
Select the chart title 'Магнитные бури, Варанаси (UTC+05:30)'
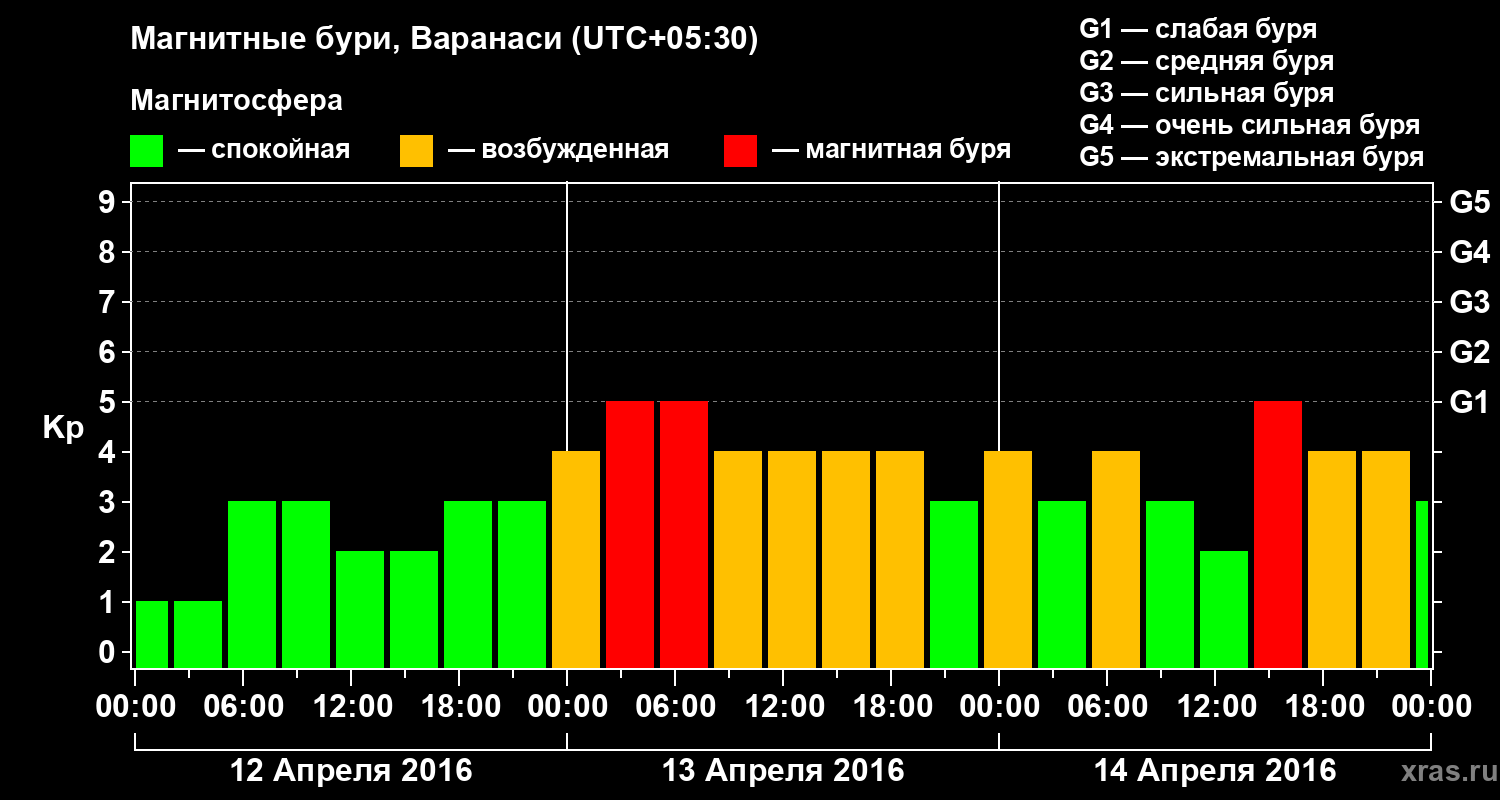coord(445,40)
